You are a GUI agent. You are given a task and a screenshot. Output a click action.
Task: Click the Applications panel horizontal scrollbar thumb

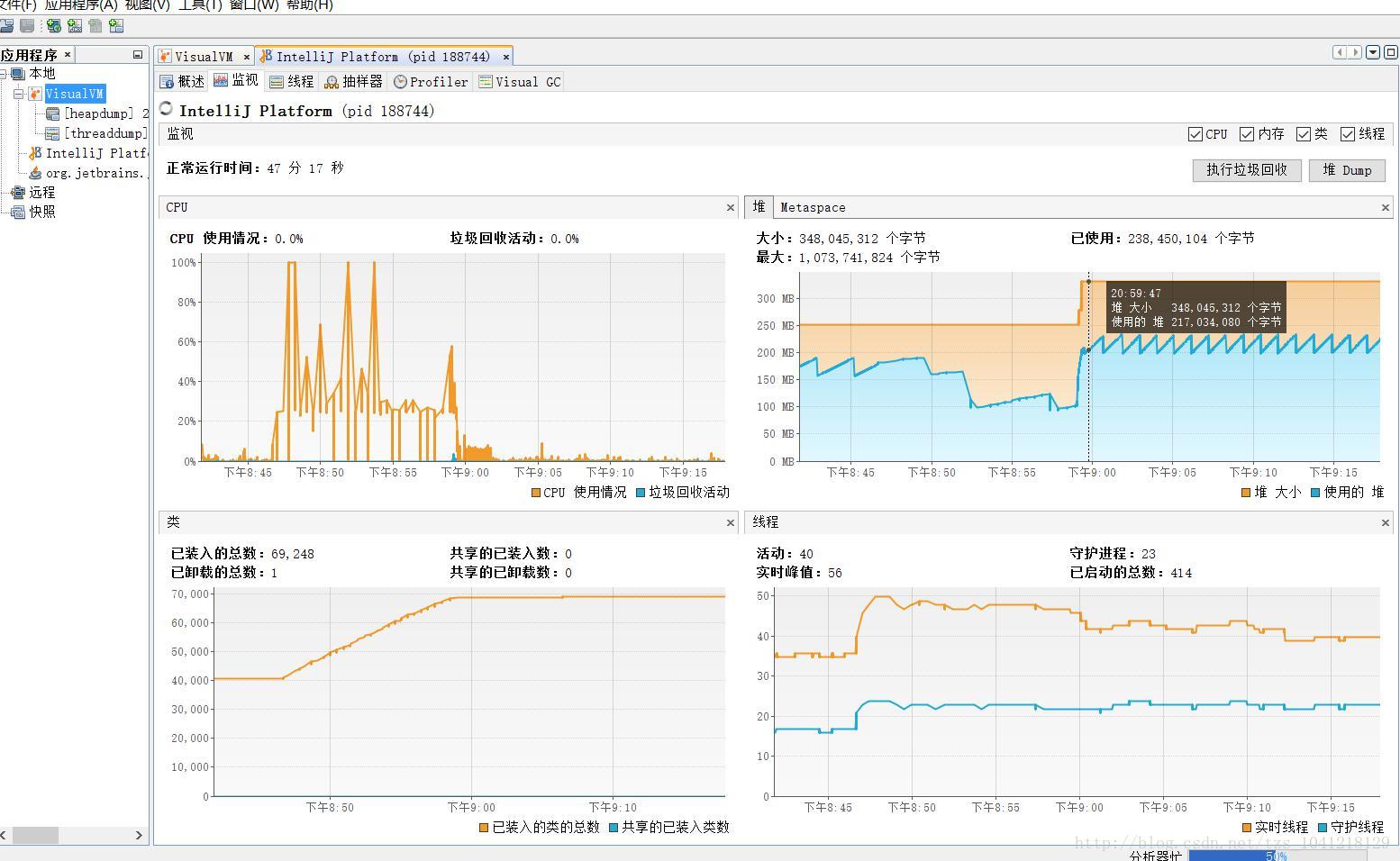click(36, 836)
